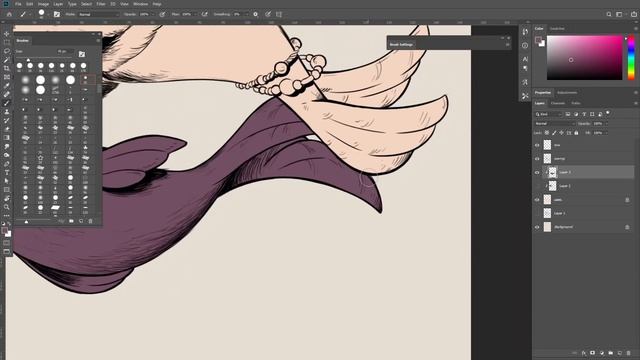The height and width of the screenshot is (360, 640).
Task: Open the File menu
Action: tap(18, 4)
